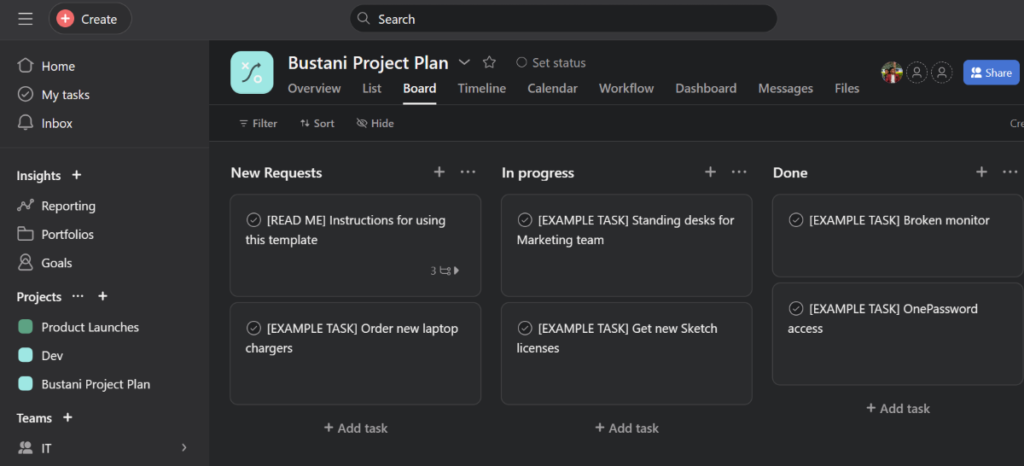Mark Broken monitor task complete

pyautogui.click(x=796, y=220)
